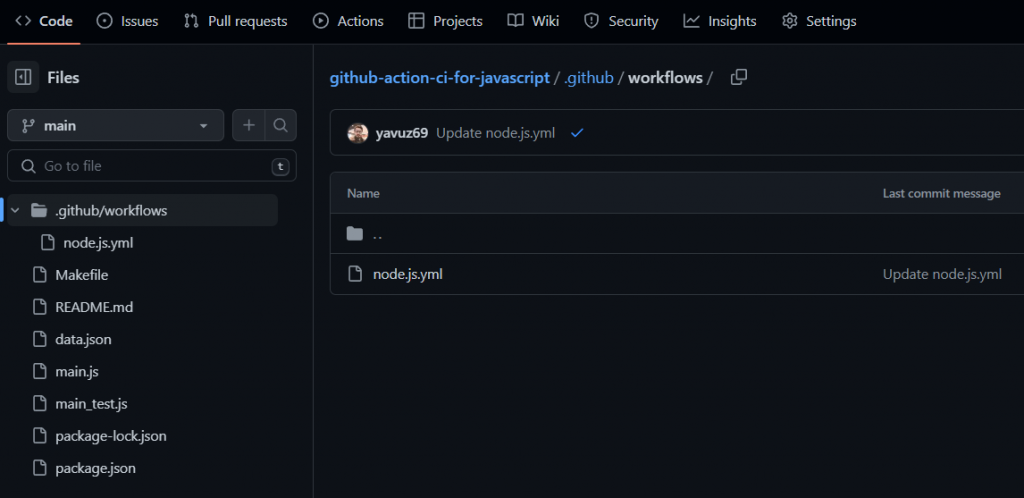Viewport: 1024px width, 498px height.
Task: Click the yavuz69 avatar image
Action: click(357, 133)
